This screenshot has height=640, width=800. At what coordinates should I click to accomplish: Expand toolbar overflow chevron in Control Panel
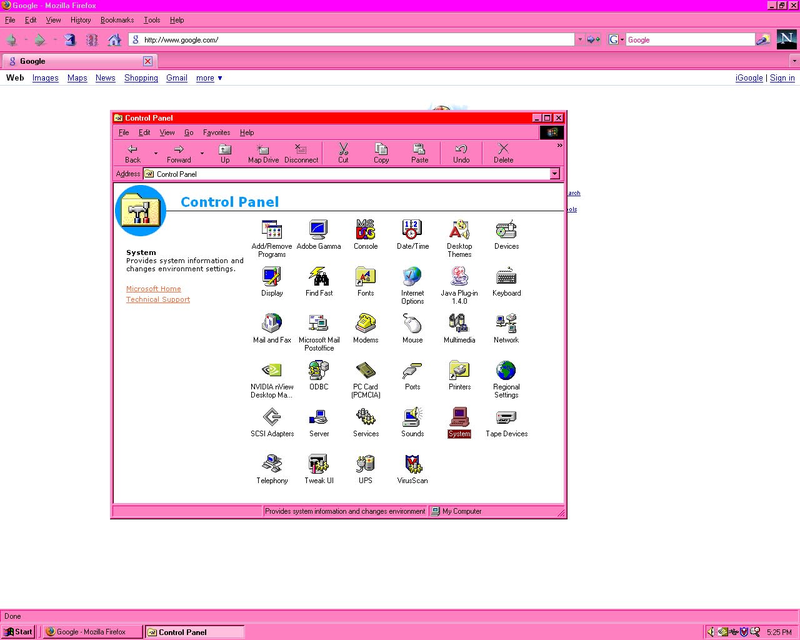click(x=560, y=145)
